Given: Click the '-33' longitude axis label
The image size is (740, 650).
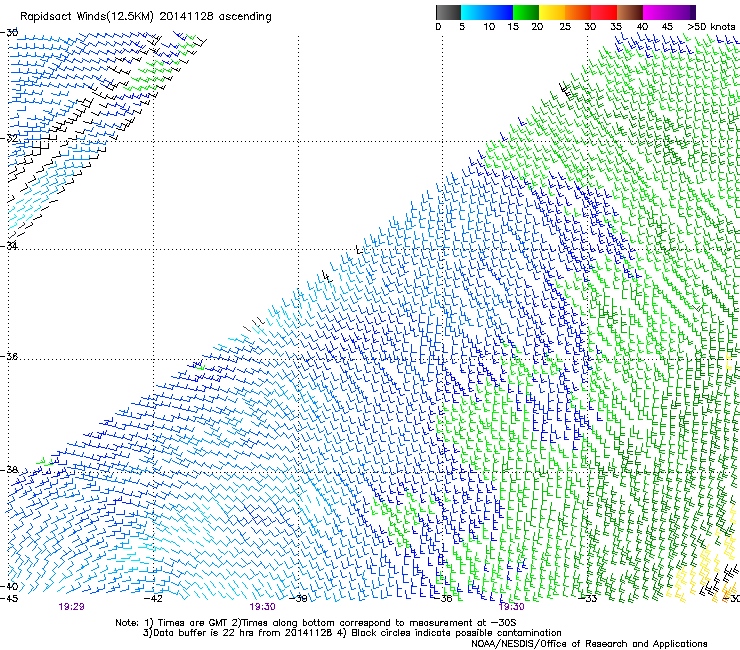Looking at the screenshot, I should pos(588,599).
